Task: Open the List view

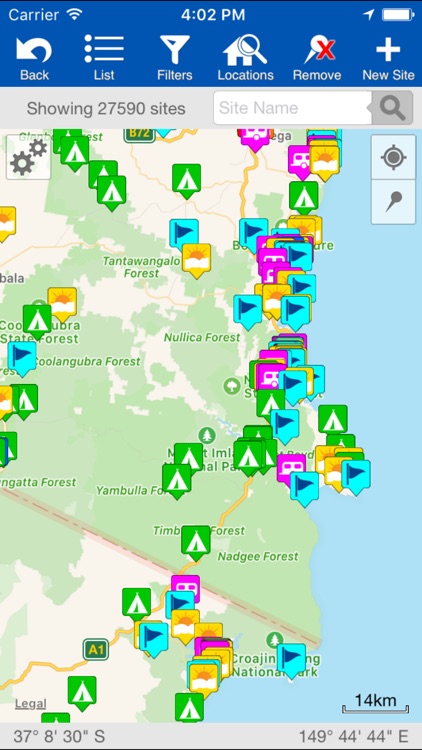Action: 104,58
